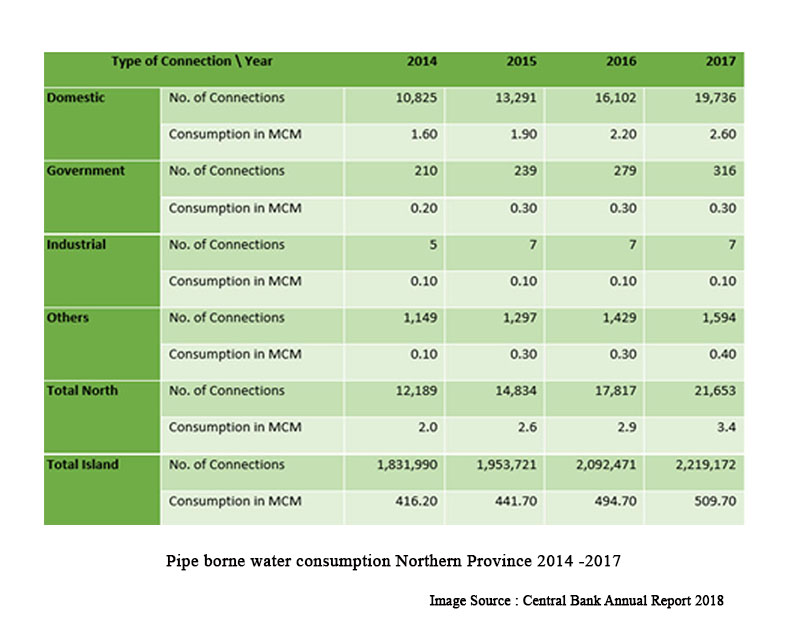Select the cell showing 19,736 connections

pos(715,98)
